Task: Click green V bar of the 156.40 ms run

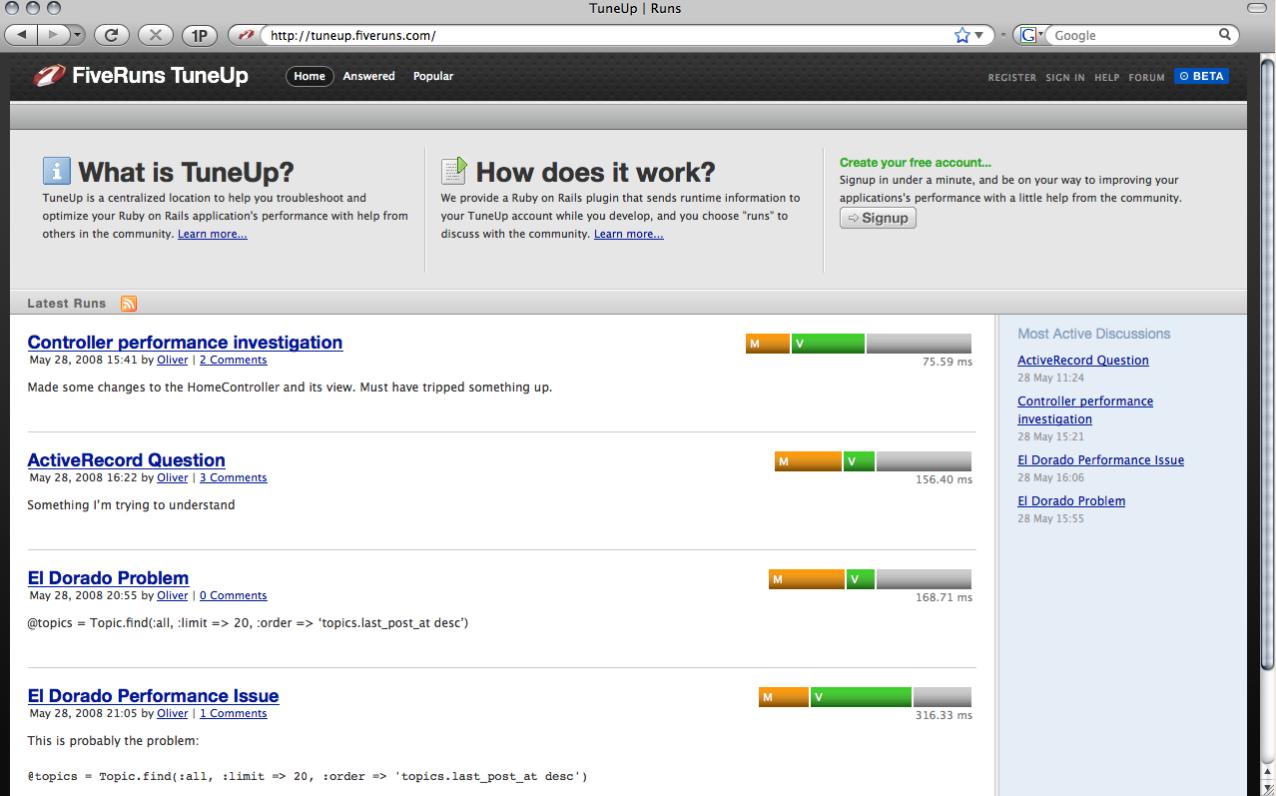Action: [x=859, y=462]
